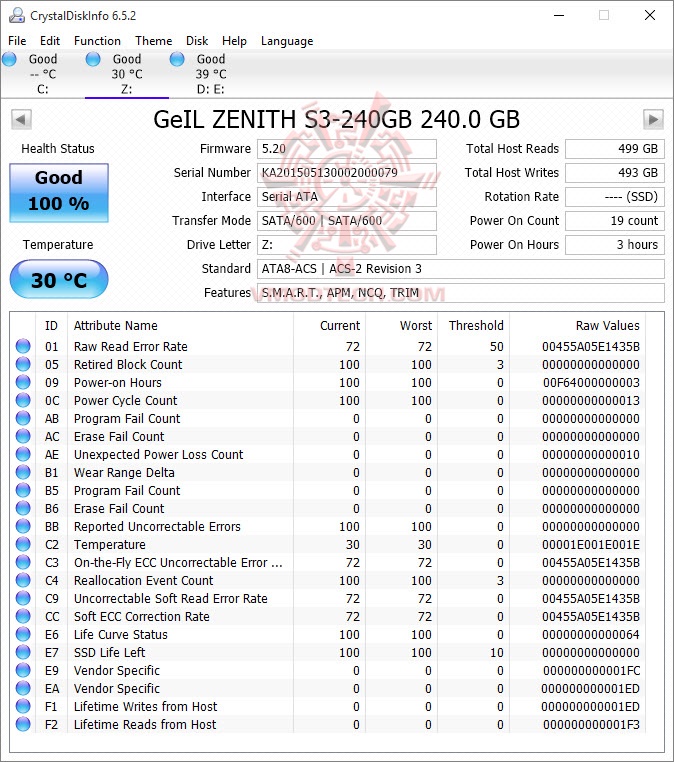The width and height of the screenshot is (674, 762).
Task: Open the Disk menu
Action: (x=197, y=41)
